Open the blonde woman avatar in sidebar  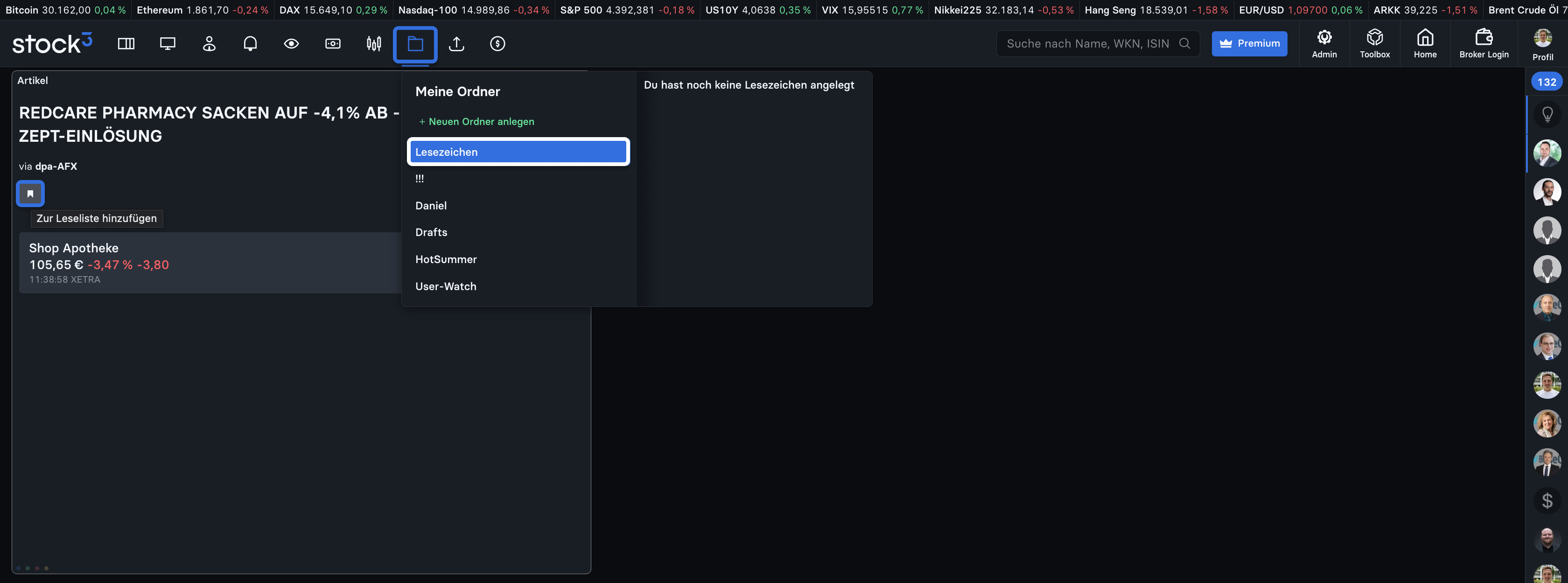pyautogui.click(x=1547, y=423)
